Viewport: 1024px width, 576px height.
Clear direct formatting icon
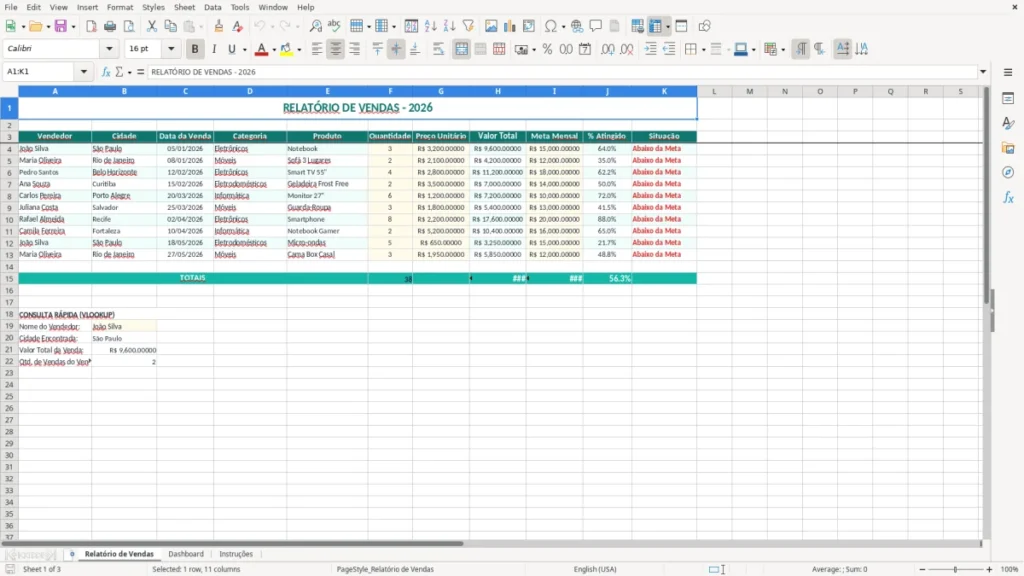pyautogui.click(x=238, y=26)
